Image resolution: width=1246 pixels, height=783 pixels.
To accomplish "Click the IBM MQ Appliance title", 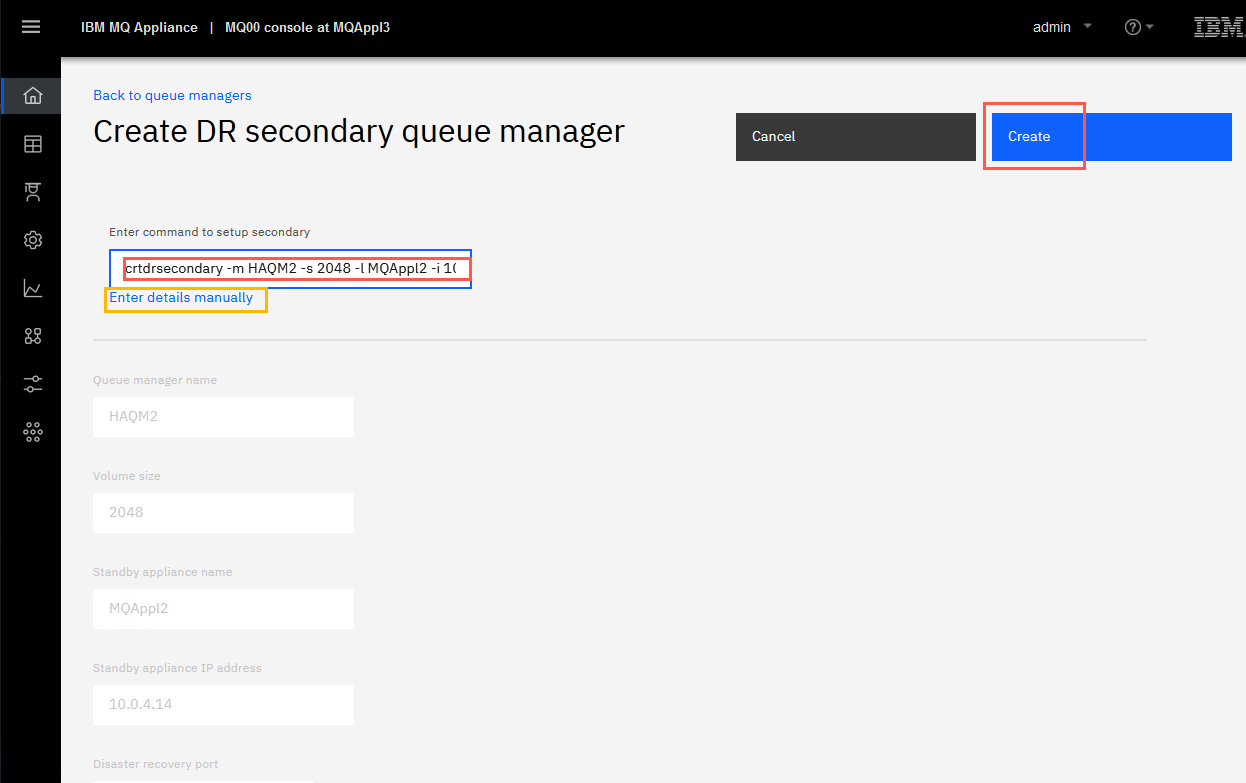I will click(139, 27).
